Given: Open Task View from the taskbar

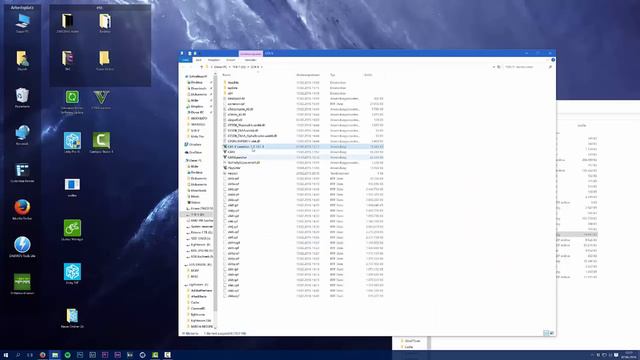Looking at the screenshot, I should click(30, 355).
